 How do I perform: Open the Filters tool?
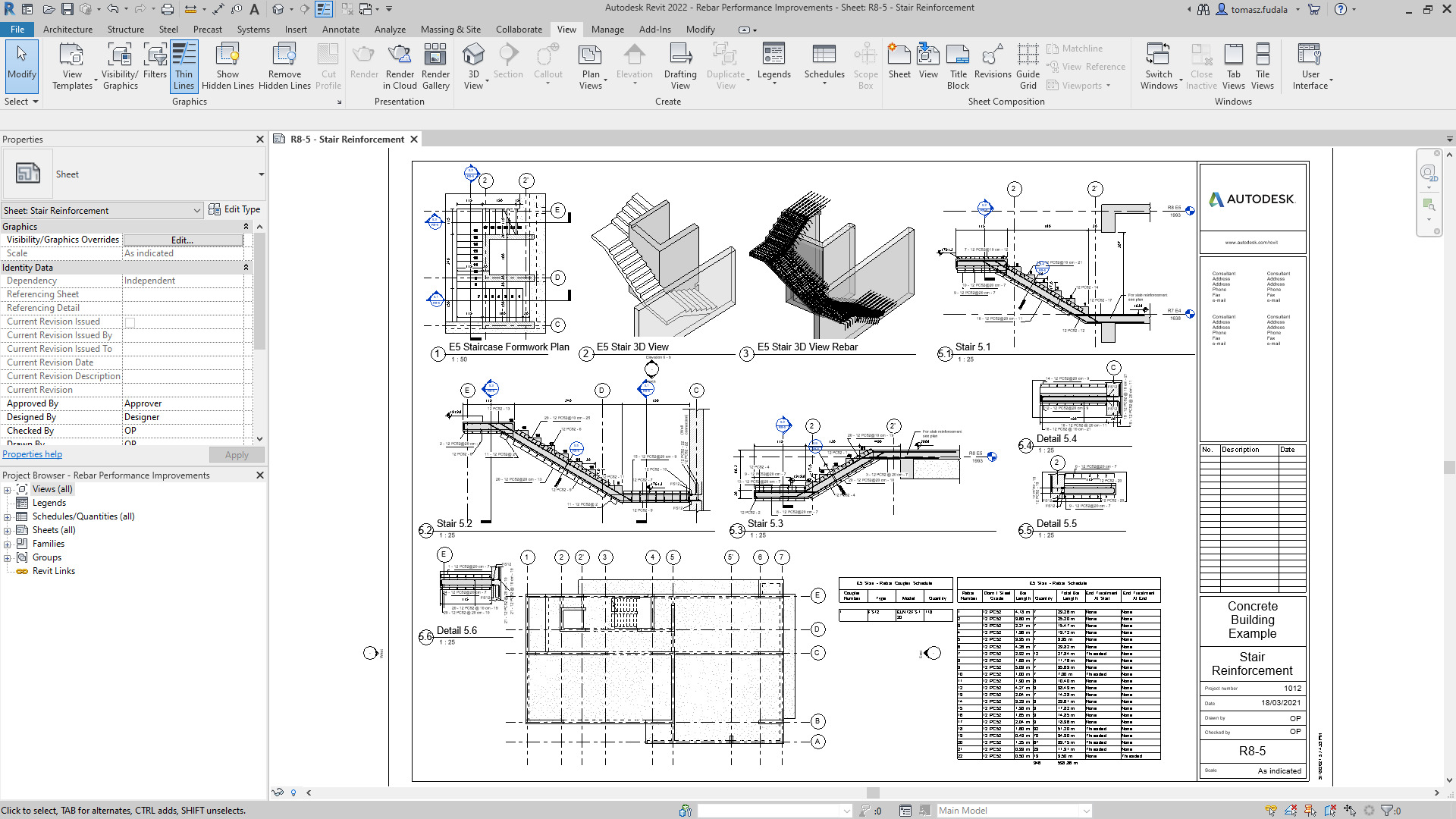point(155,61)
